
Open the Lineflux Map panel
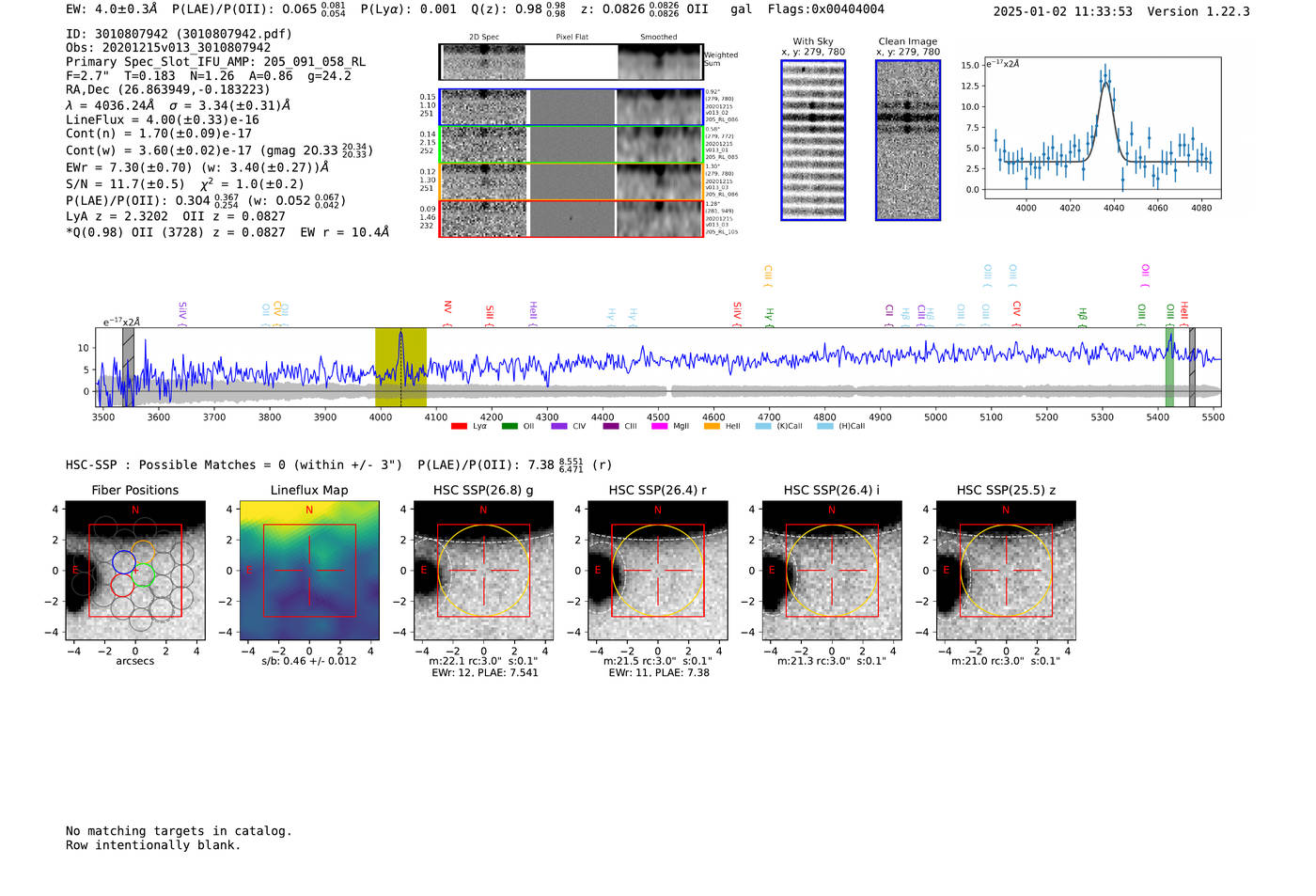pos(309,571)
